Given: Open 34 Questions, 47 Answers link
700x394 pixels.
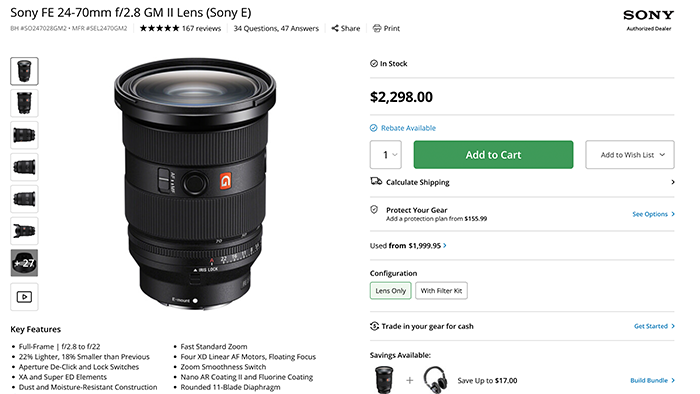Looking at the screenshot, I should click(x=276, y=29).
